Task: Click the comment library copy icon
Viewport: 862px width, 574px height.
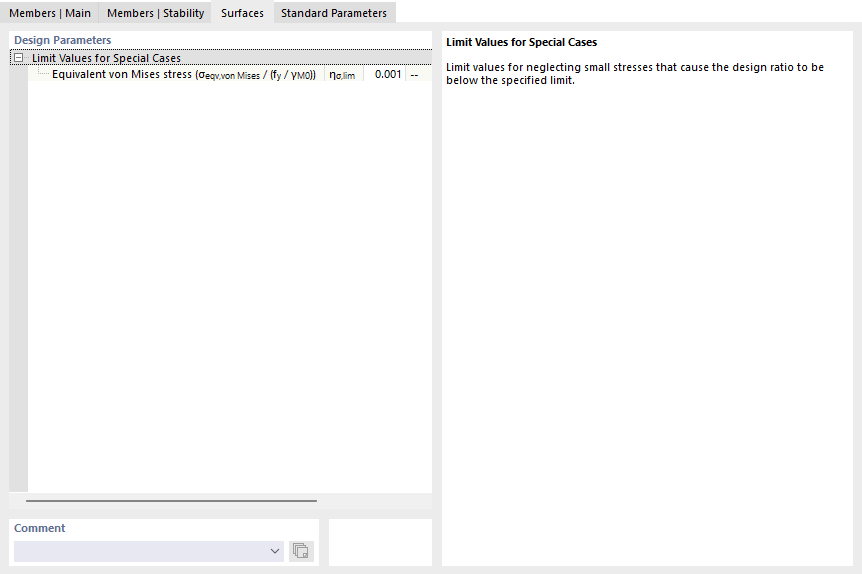Action: pyautogui.click(x=301, y=551)
